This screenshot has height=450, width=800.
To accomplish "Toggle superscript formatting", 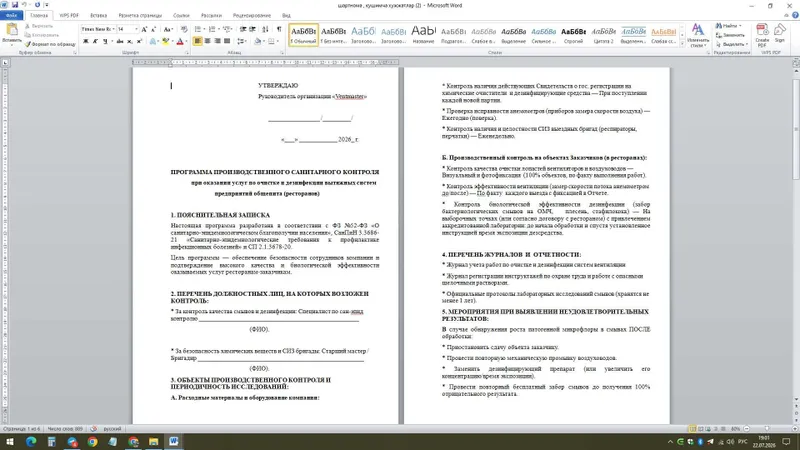I will (x=139, y=41).
